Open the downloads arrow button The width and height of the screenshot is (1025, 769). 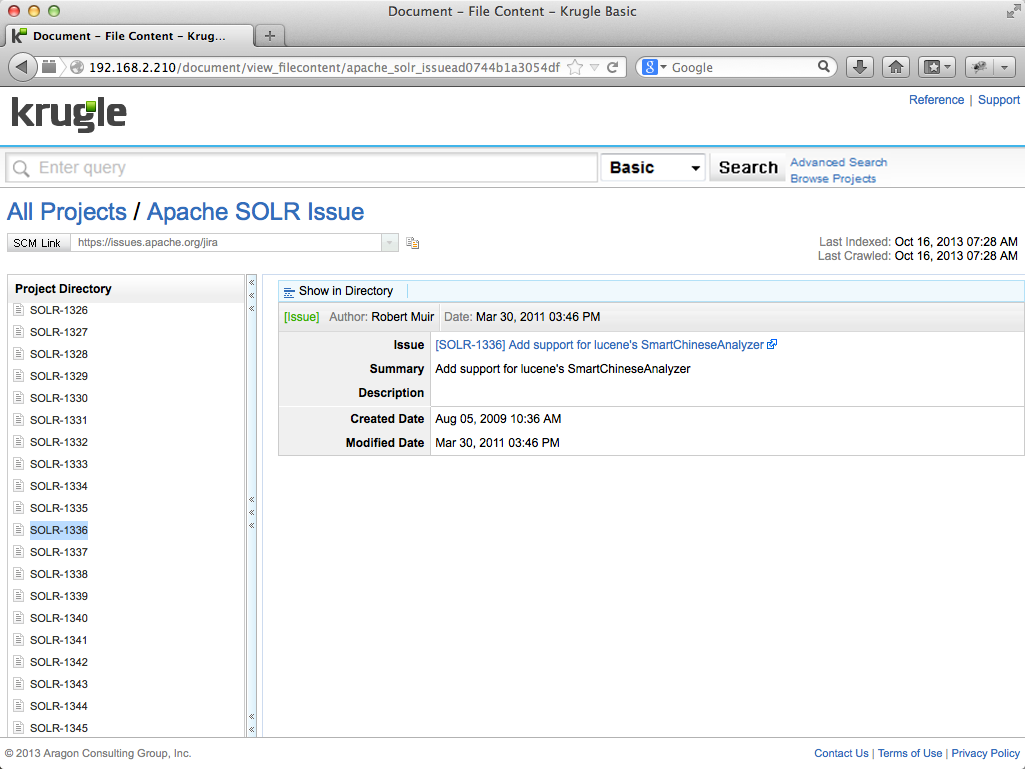pyautogui.click(x=860, y=67)
